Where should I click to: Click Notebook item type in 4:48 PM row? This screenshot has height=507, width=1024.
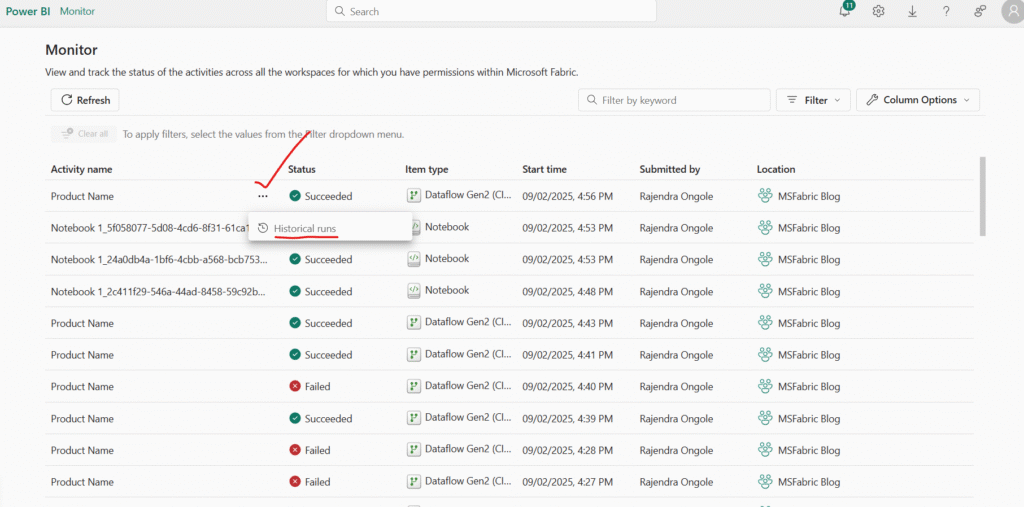[447, 290]
